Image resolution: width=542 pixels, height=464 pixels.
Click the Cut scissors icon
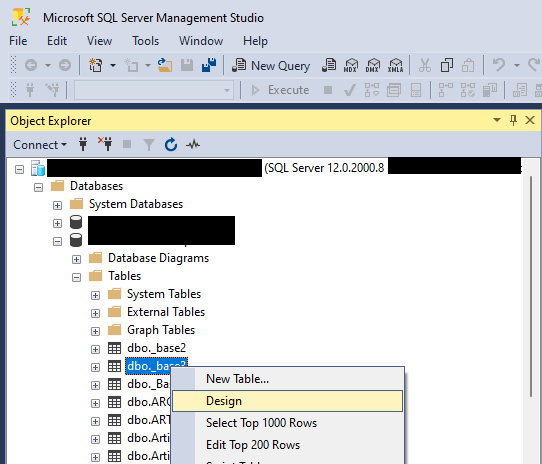(x=425, y=65)
